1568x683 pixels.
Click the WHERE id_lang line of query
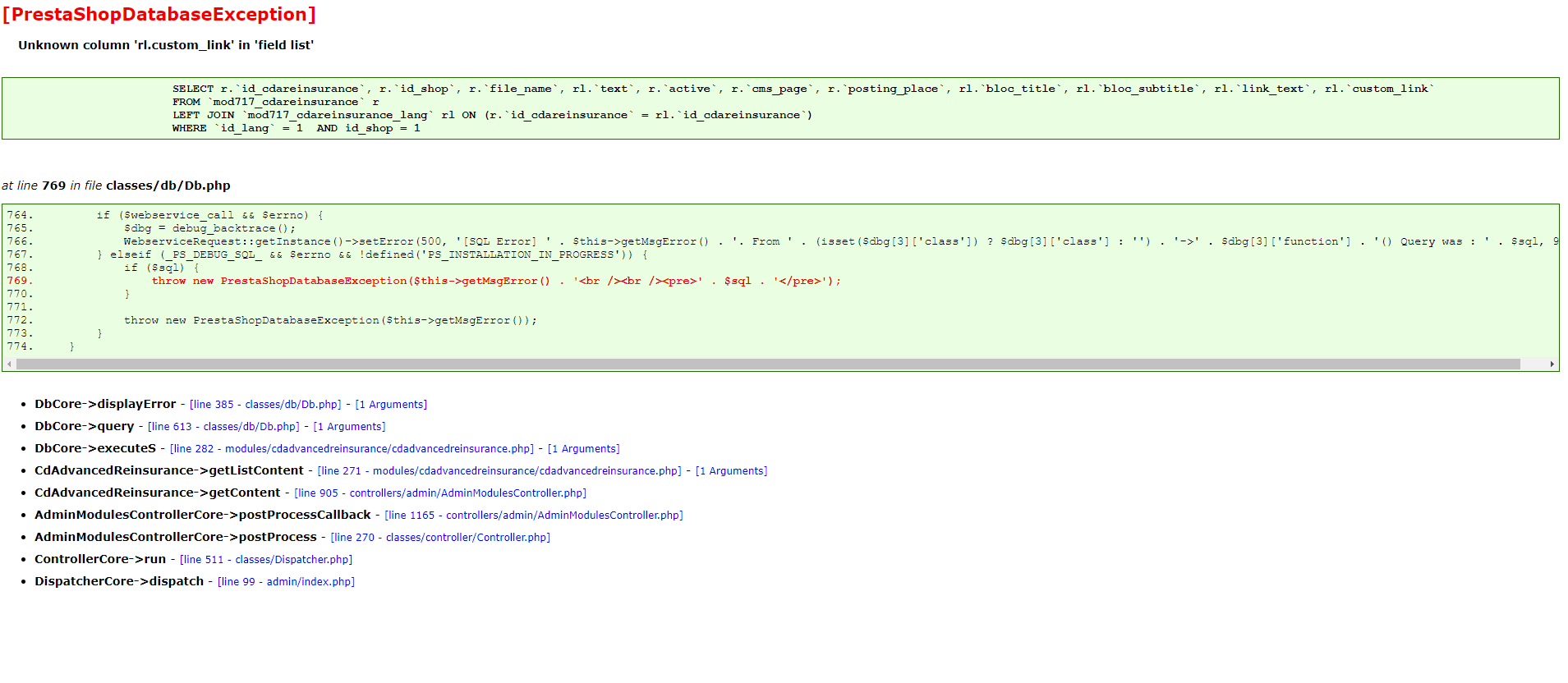297,128
